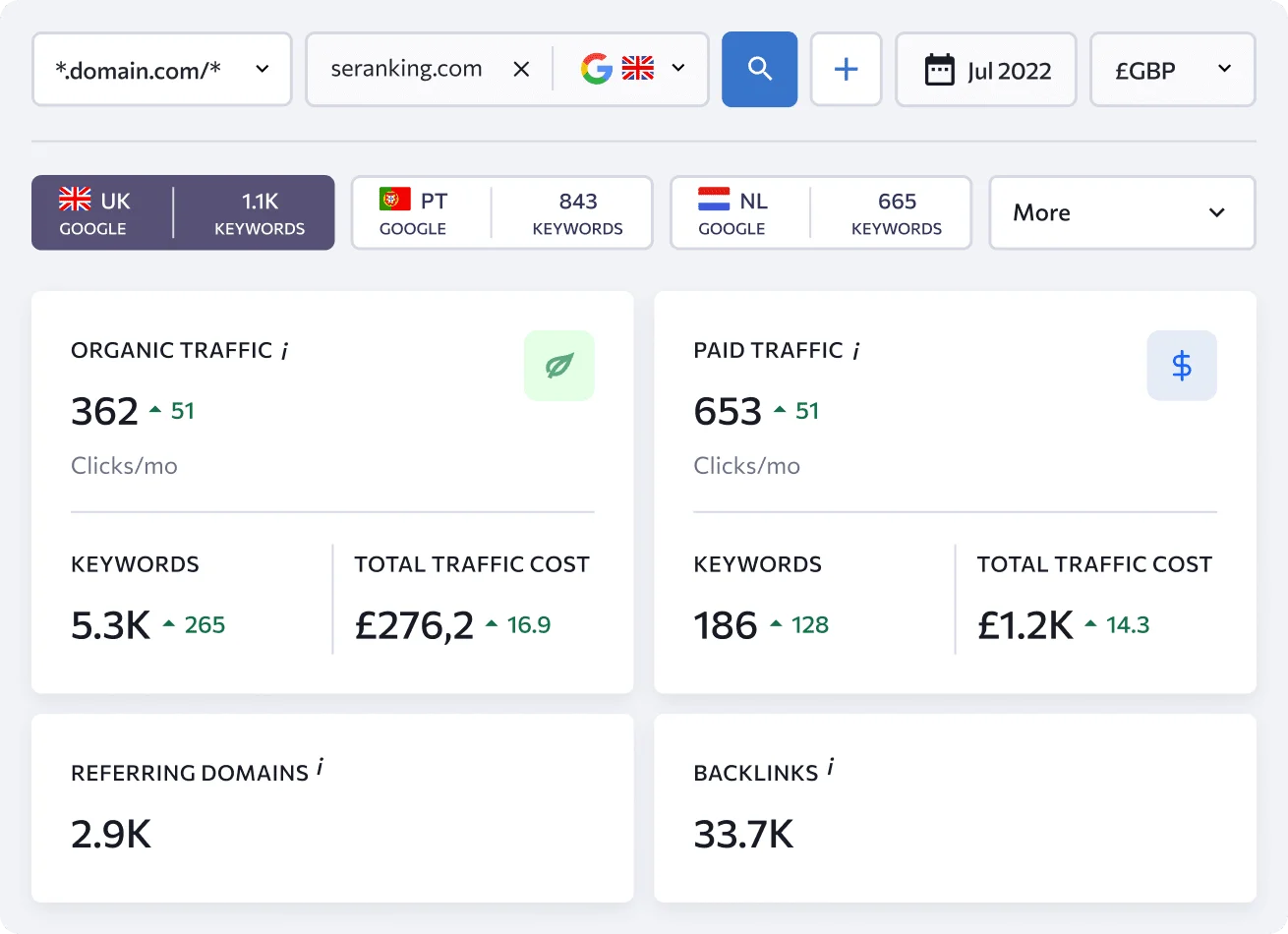
Task: Open the search engine region dropdown chevron
Action: coord(677,69)
